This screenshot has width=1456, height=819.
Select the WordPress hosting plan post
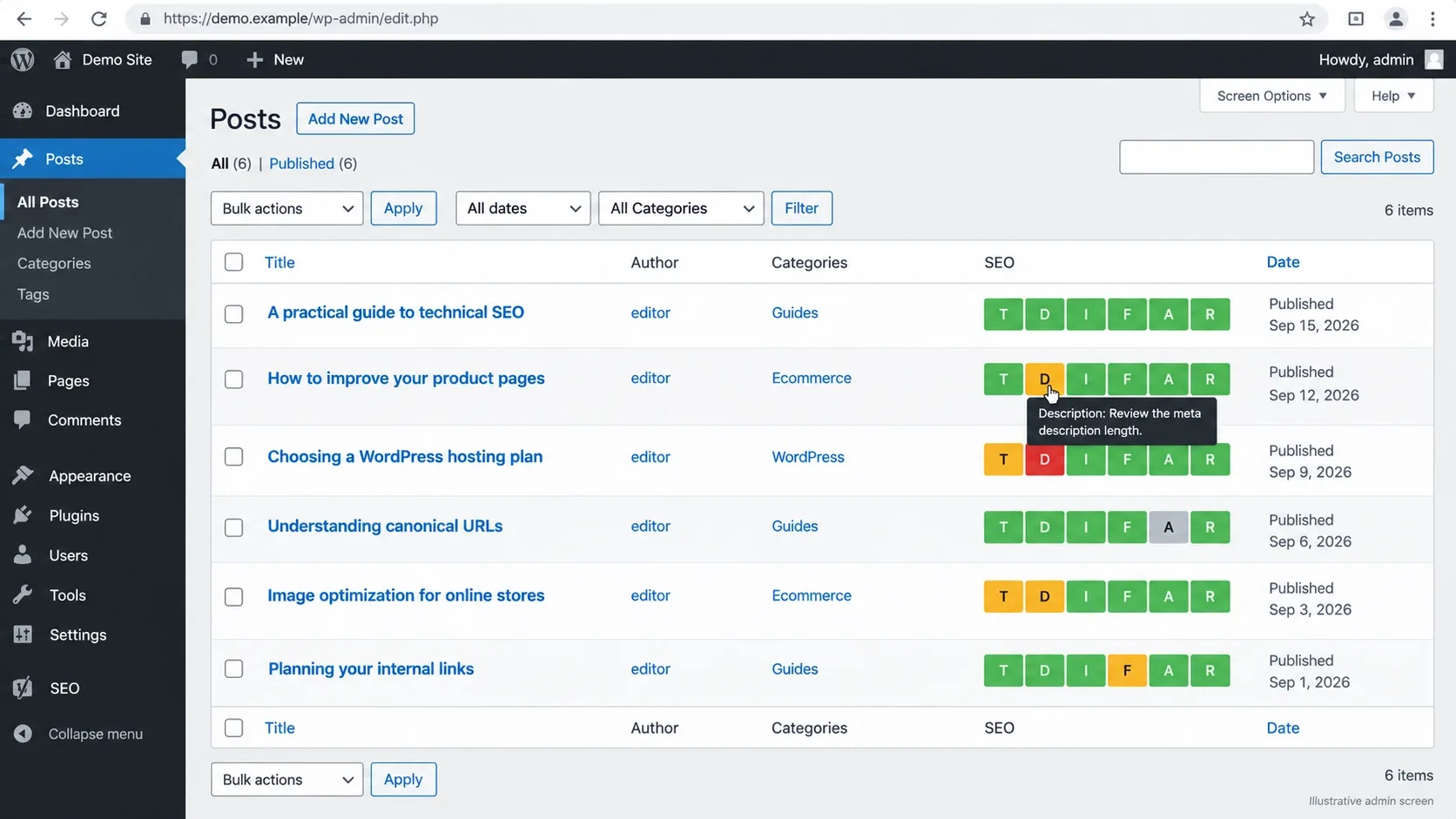(x=233, y=457)
